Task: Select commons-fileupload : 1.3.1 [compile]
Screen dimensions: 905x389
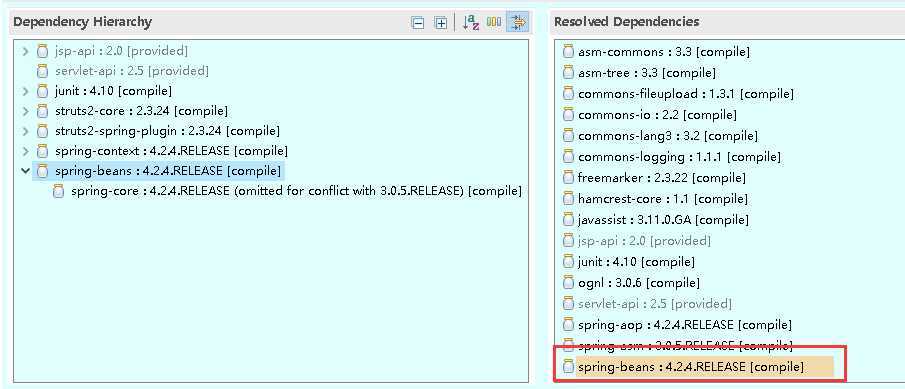Action: (x=686, y=93)
